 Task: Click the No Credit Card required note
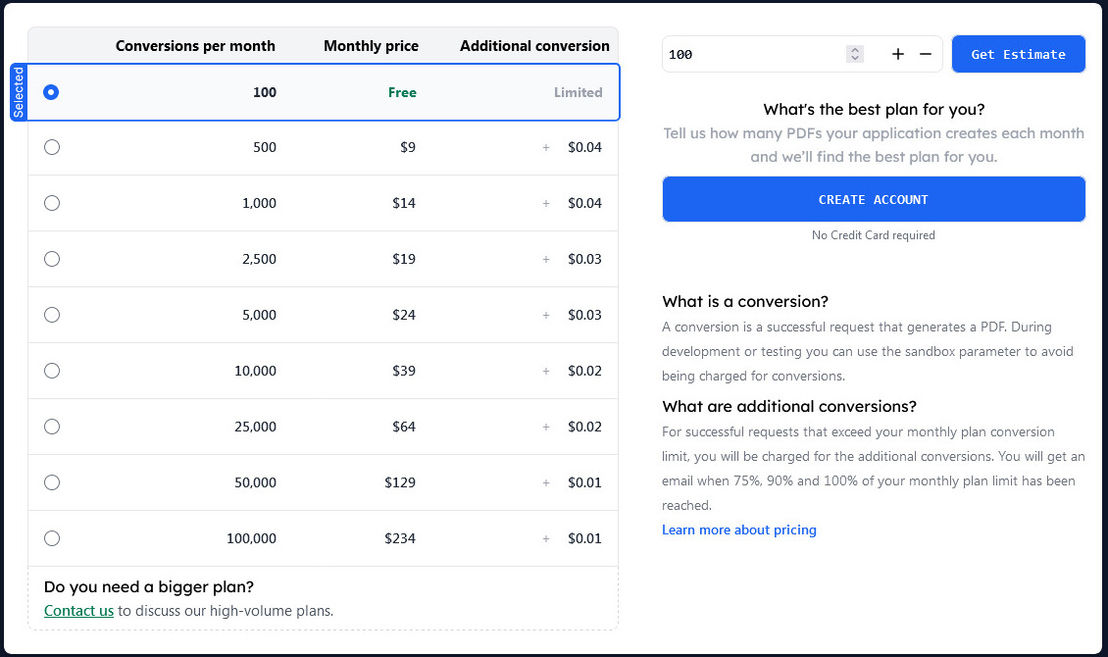click(873, 235)
